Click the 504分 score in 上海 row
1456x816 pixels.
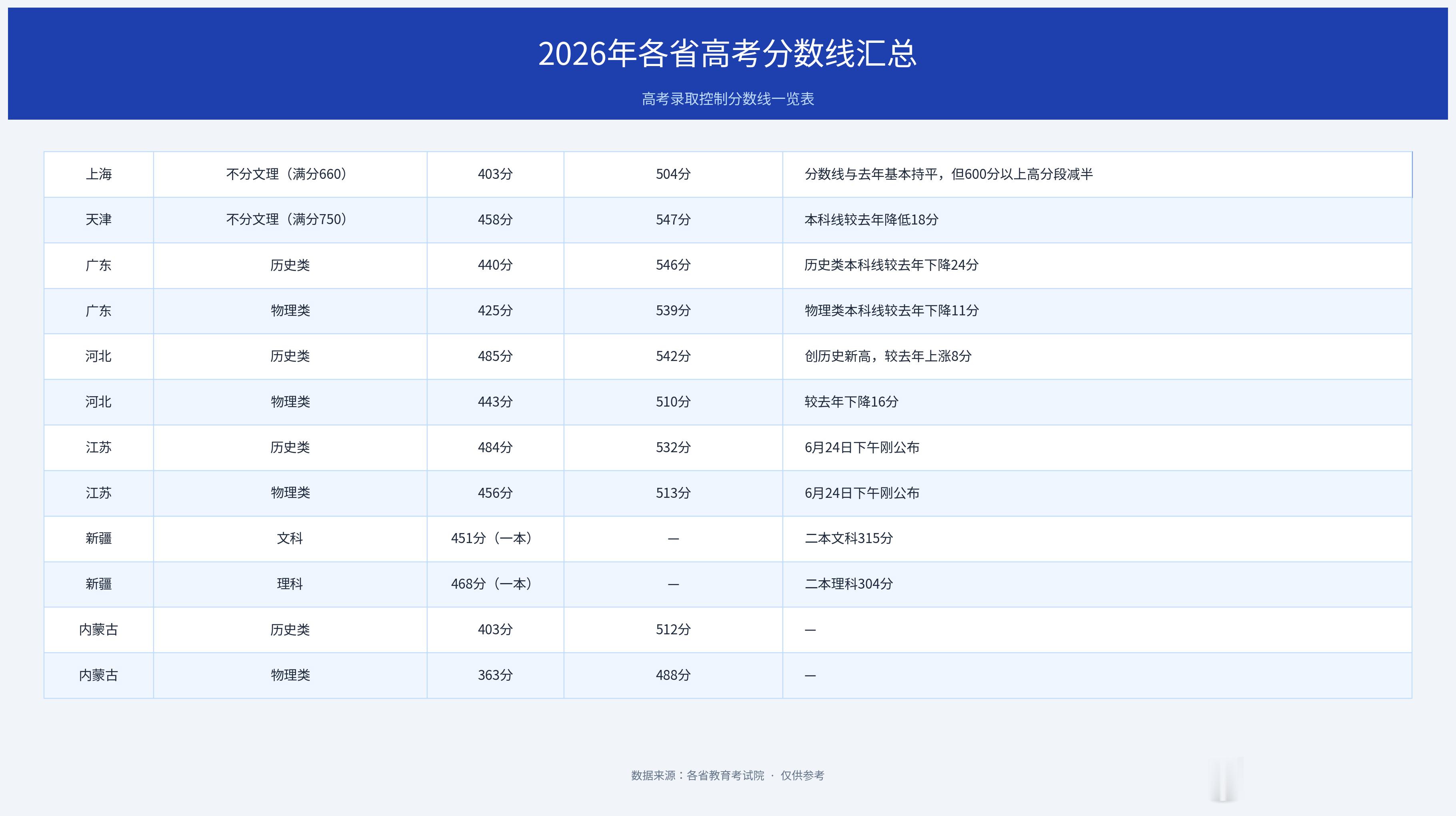coord(673,174)
